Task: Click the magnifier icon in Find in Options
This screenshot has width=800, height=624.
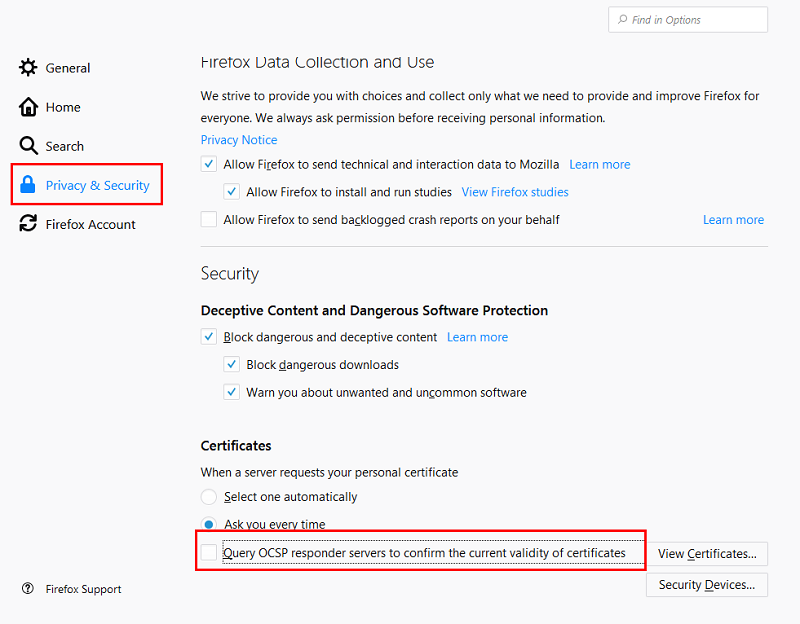Action: 622,19
